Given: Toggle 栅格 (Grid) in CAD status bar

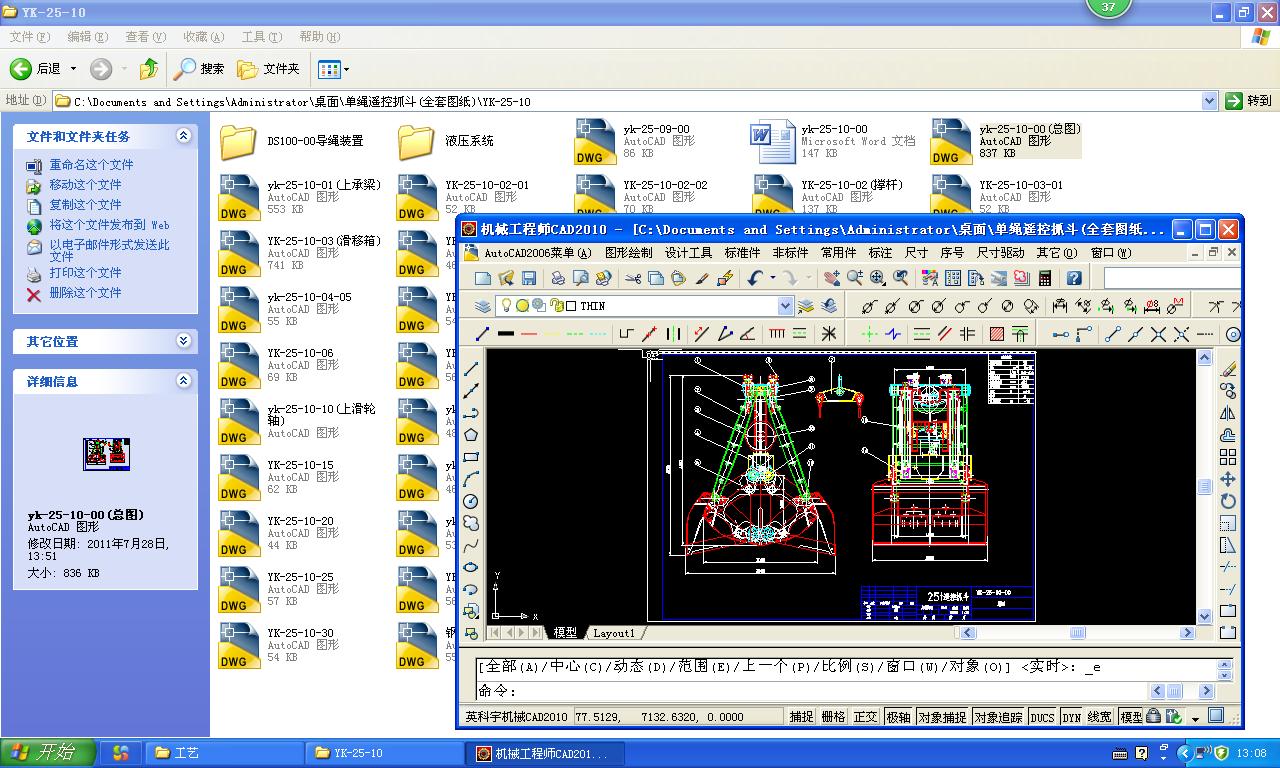Looking at the screenshot, I should click(x=833, y=717).
